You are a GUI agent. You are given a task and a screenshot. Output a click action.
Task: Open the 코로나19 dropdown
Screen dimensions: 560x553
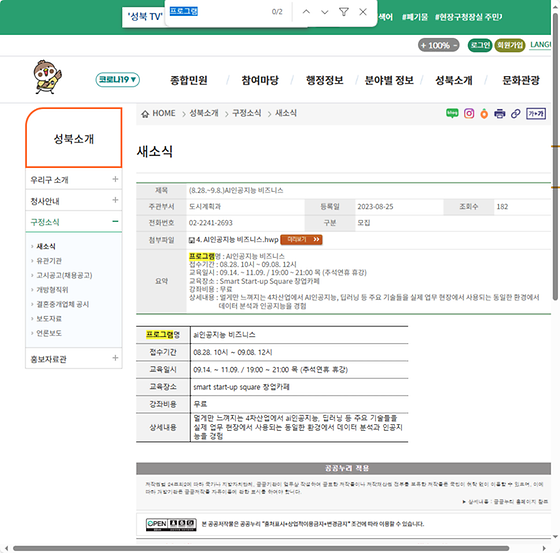[x=118, y=79]
